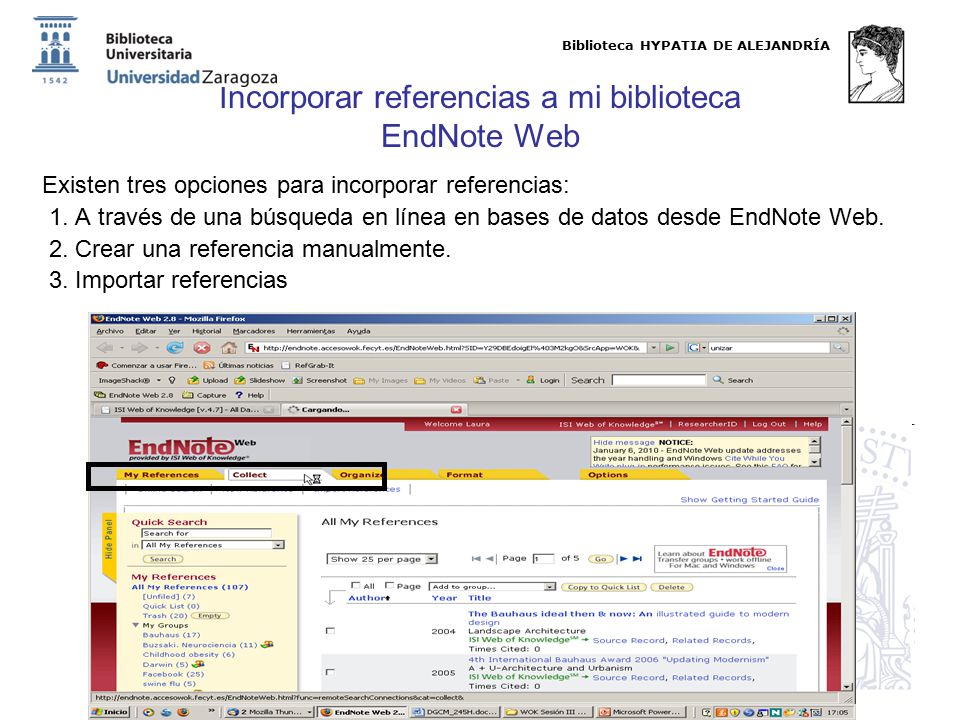Screen dimensions: 960x720
Task: Click the Quick Search 'Search for' field
Action: (x=206, y=533)
